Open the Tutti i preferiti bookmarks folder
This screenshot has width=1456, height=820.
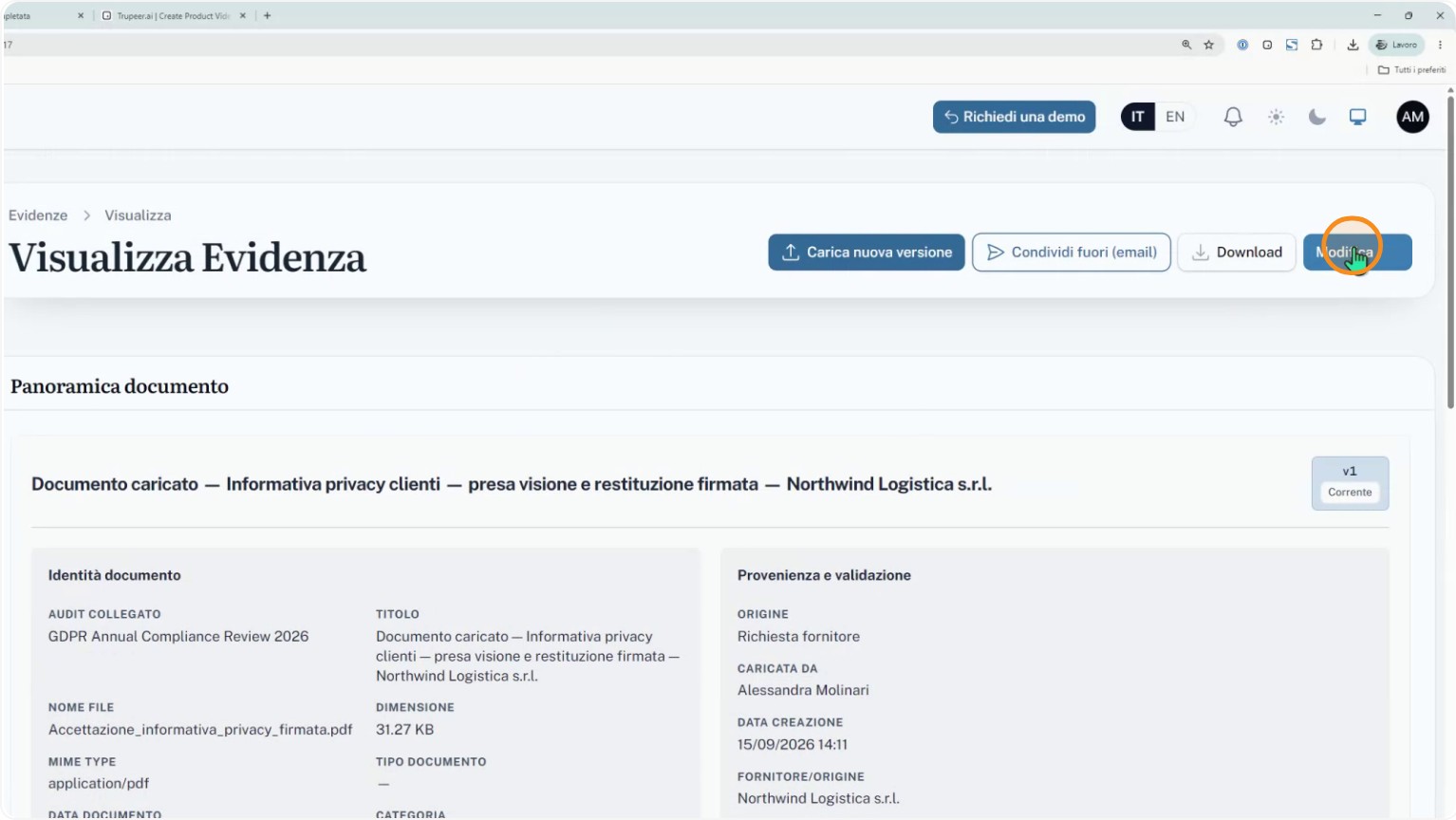[1411, 69]
